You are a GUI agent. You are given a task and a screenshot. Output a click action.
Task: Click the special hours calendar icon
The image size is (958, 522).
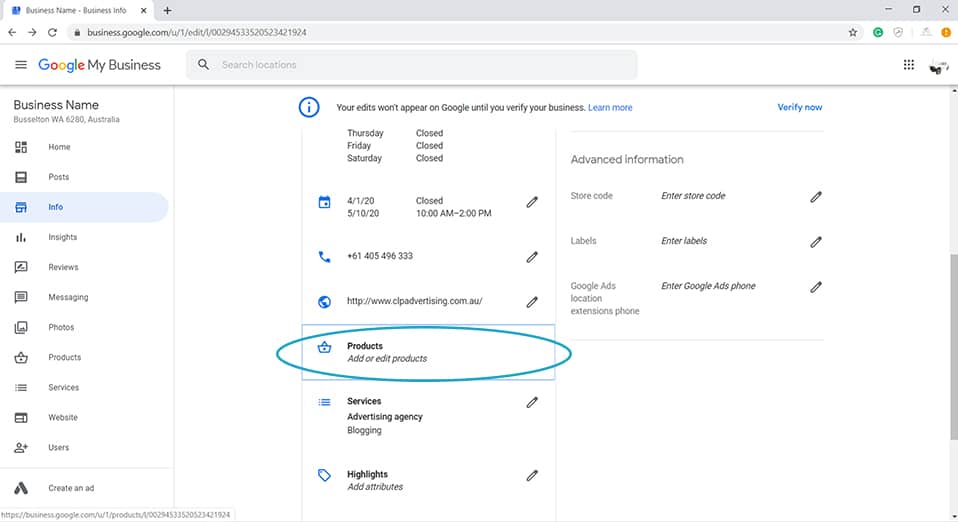[324, 202]
